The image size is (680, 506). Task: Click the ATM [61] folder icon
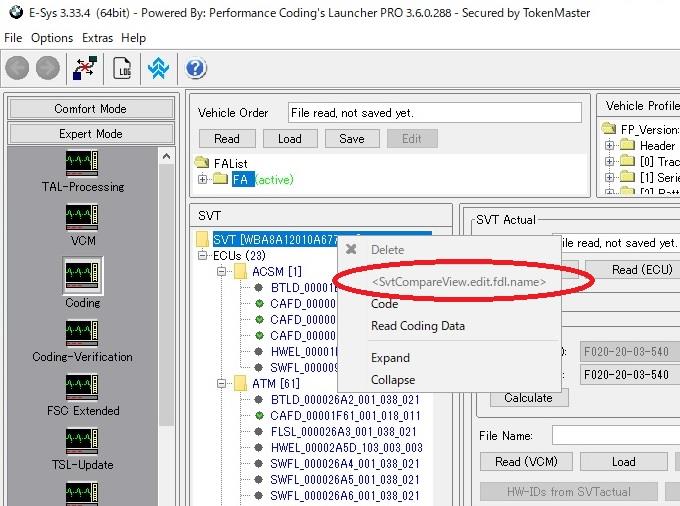click(x=240, y=383)
